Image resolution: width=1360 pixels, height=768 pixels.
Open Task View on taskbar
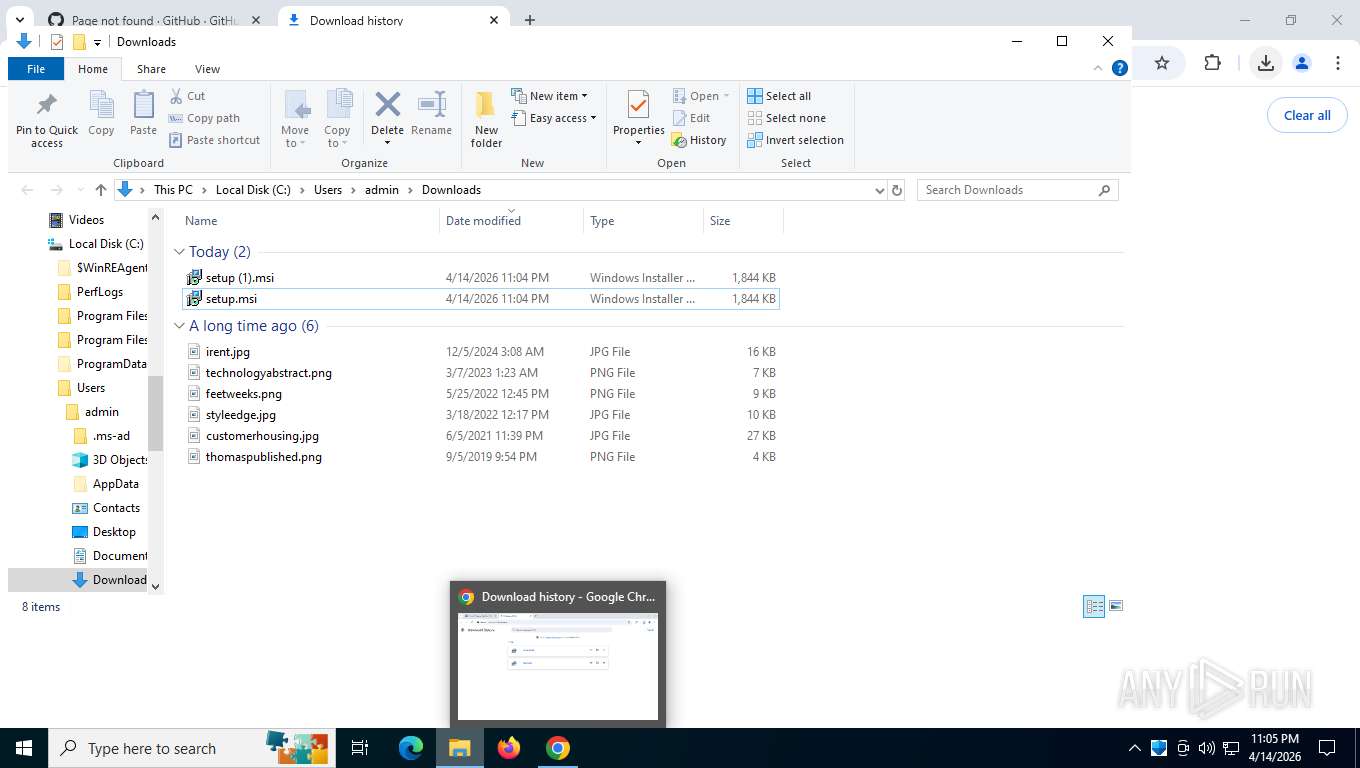click(360, 748)
